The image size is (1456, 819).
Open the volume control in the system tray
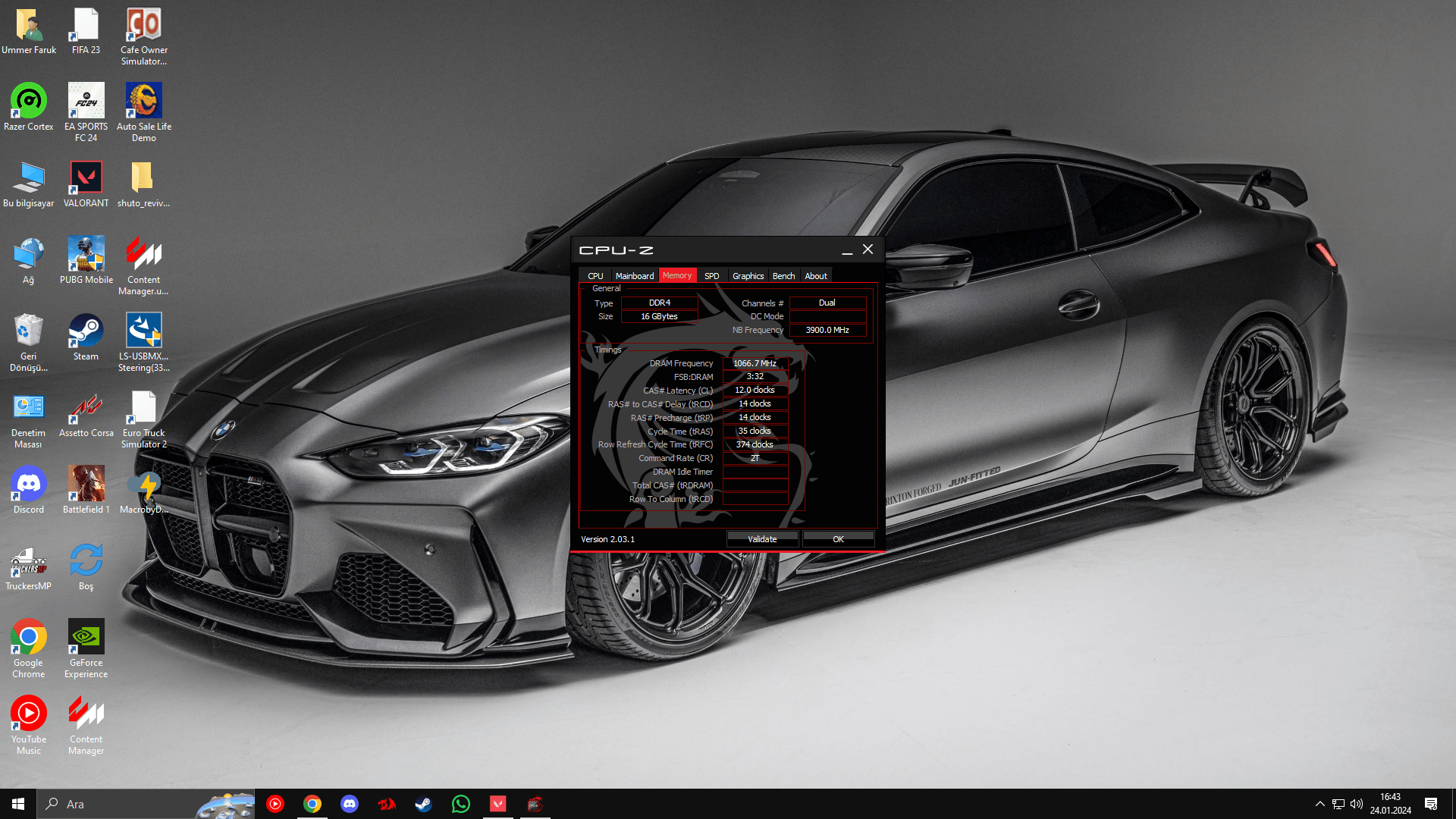1357,804
